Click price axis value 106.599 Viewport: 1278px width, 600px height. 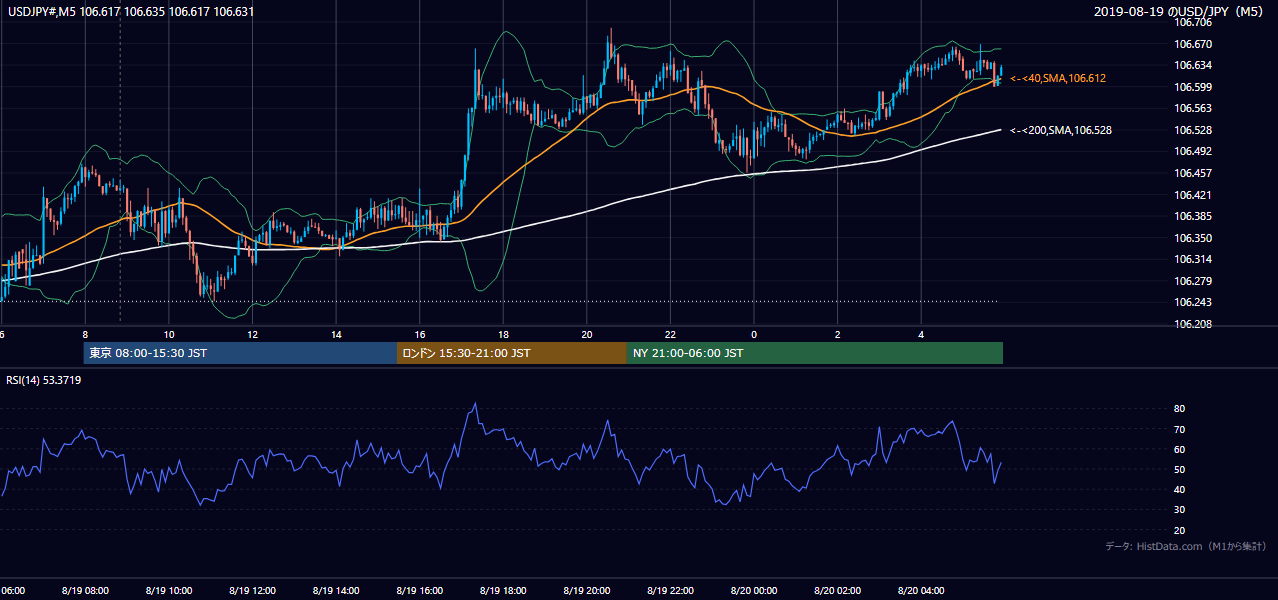click(x=1193, y=87)
